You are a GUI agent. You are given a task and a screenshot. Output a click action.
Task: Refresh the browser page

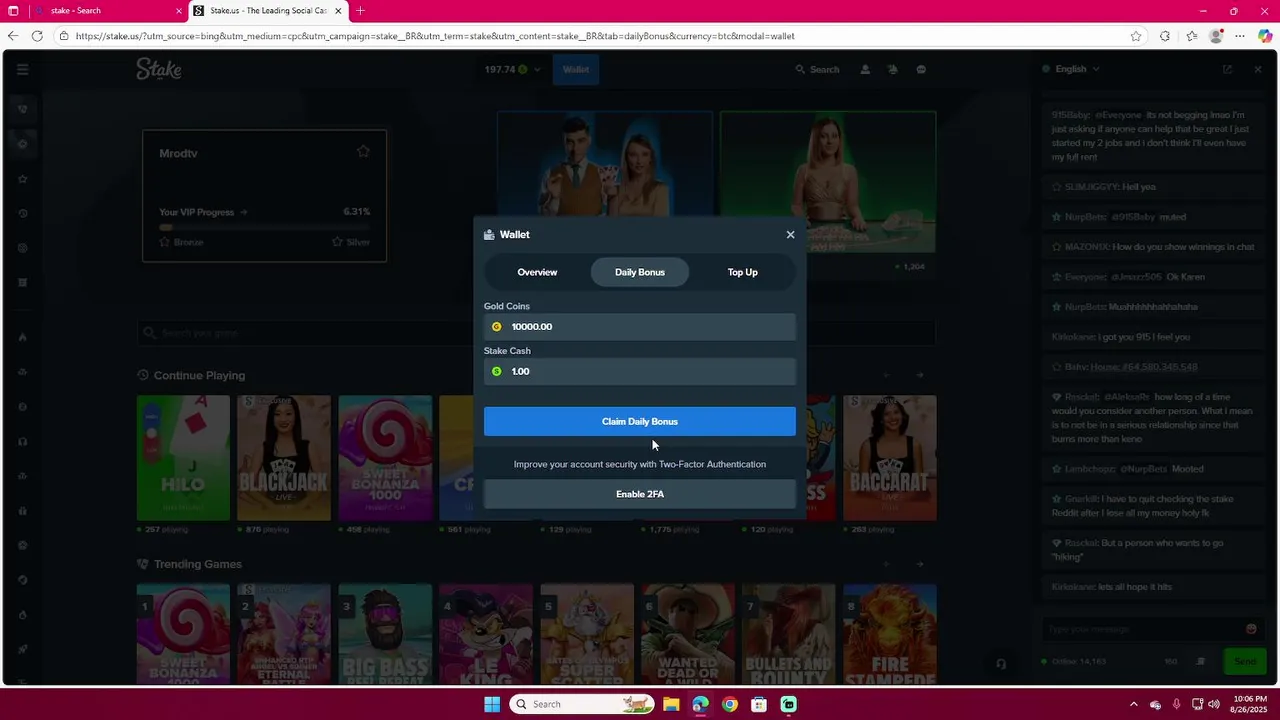click(37, 36)
